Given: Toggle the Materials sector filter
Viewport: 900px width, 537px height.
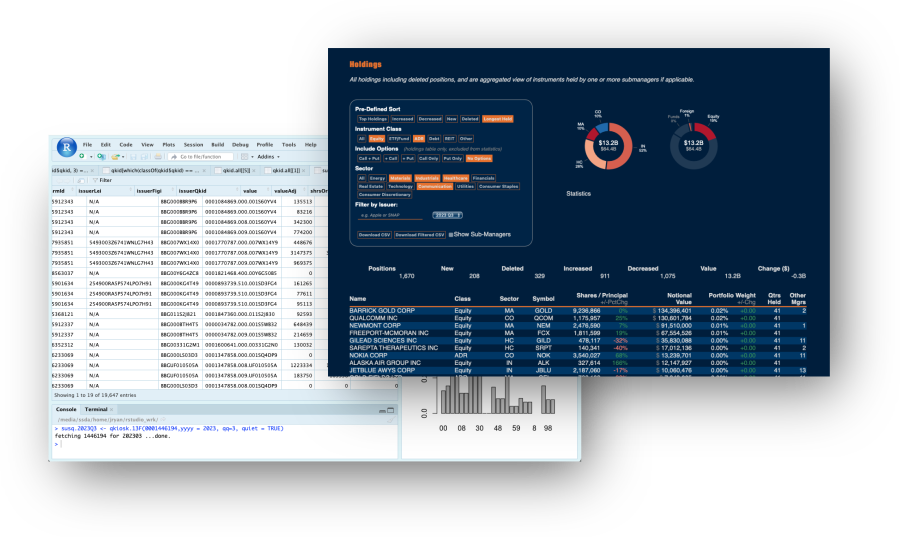Looking at the screenshot, I should click(400, 178).
